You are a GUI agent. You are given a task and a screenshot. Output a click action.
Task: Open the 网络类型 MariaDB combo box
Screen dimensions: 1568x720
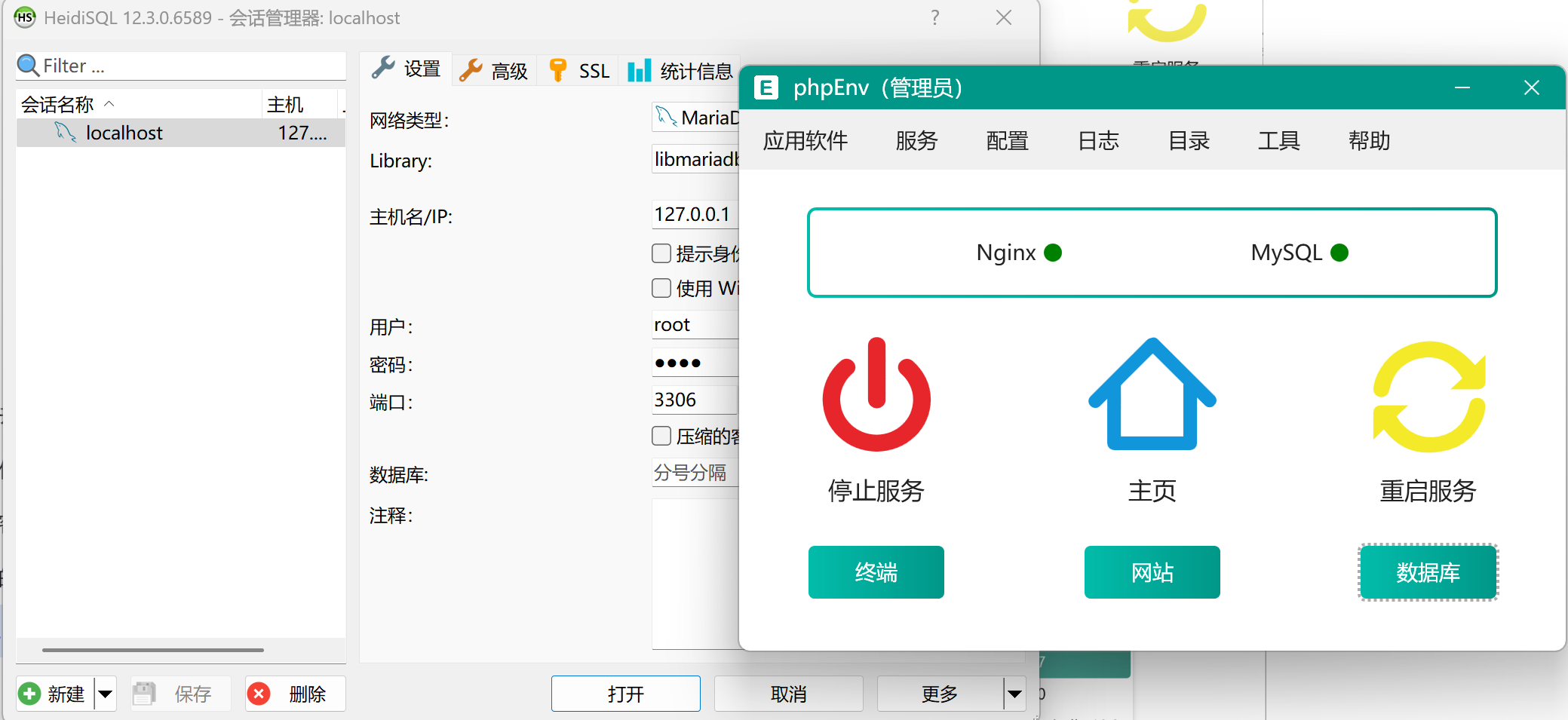tap(695, 118)
